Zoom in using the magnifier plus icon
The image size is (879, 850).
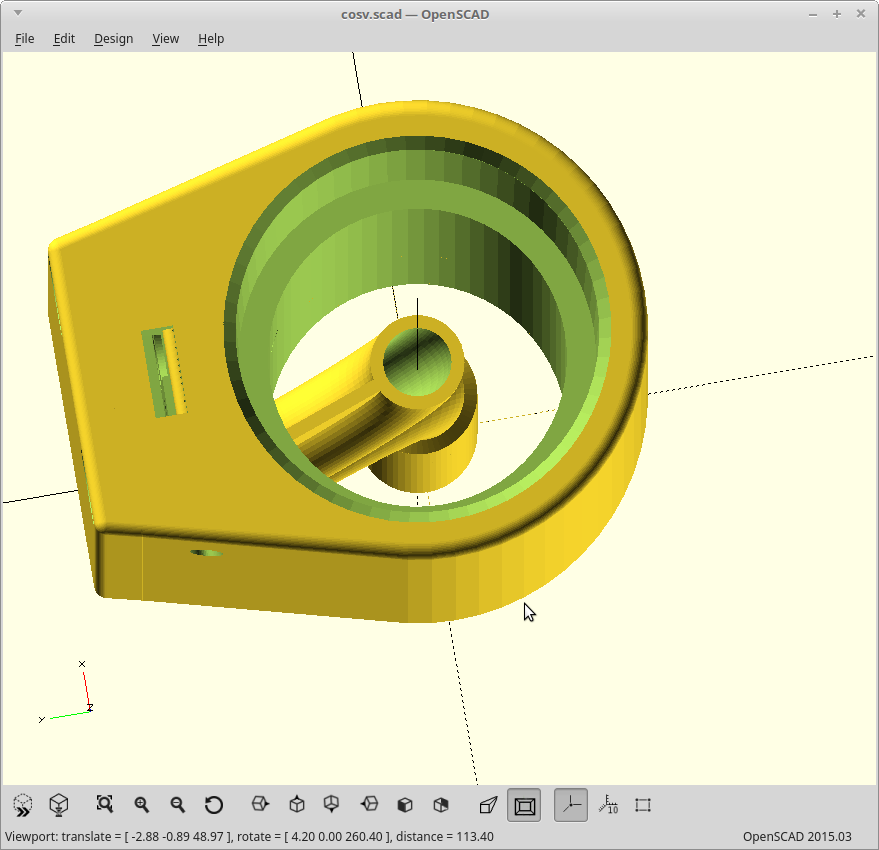pyautogui.click(x=142, y=804)
